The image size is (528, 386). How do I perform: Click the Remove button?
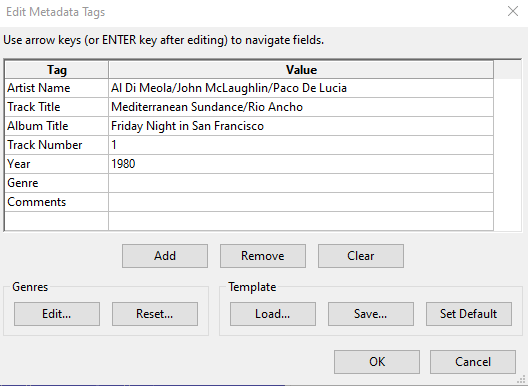pos(263,256)
